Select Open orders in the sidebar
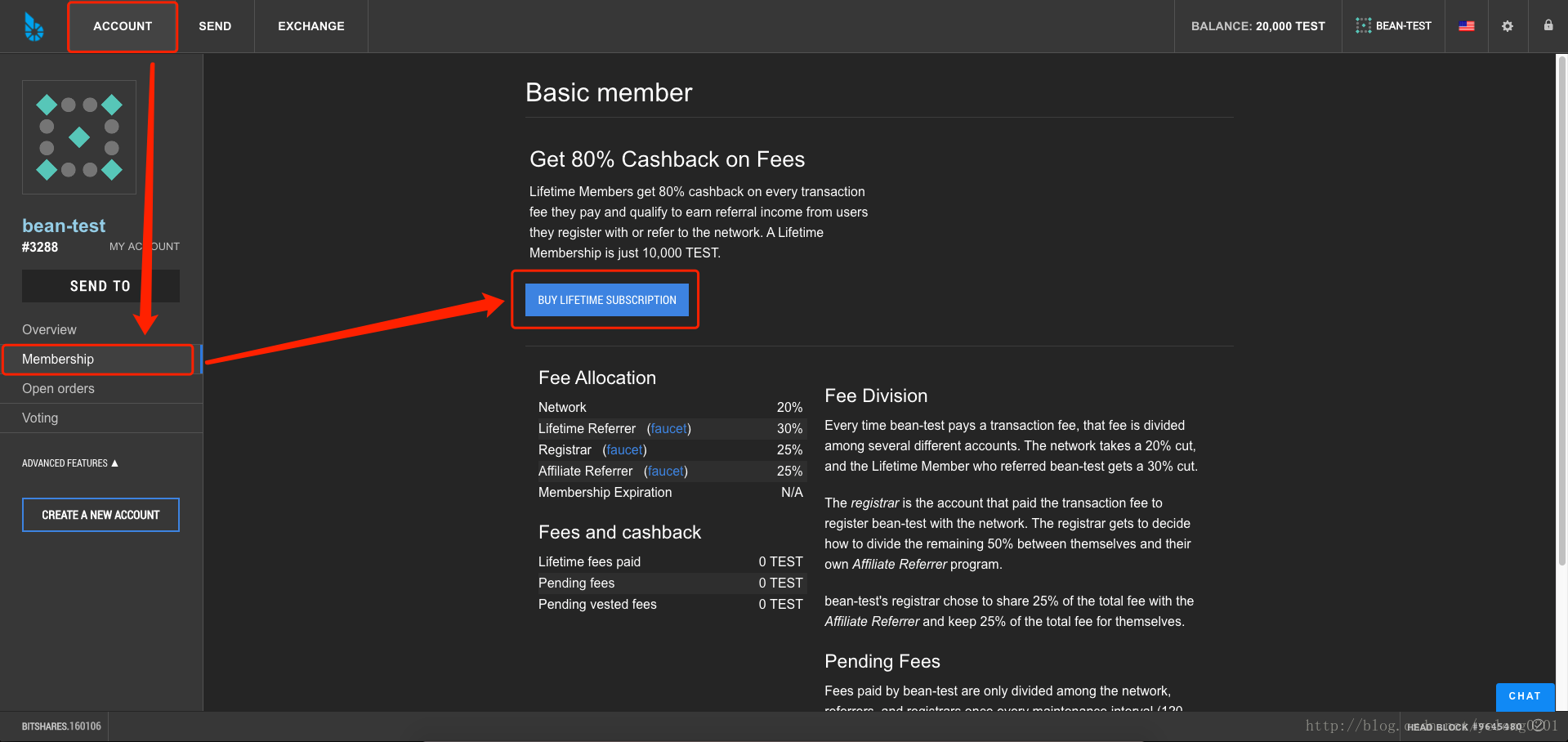The width and height of the screenshot is (1568, 742). pos(101,388)
